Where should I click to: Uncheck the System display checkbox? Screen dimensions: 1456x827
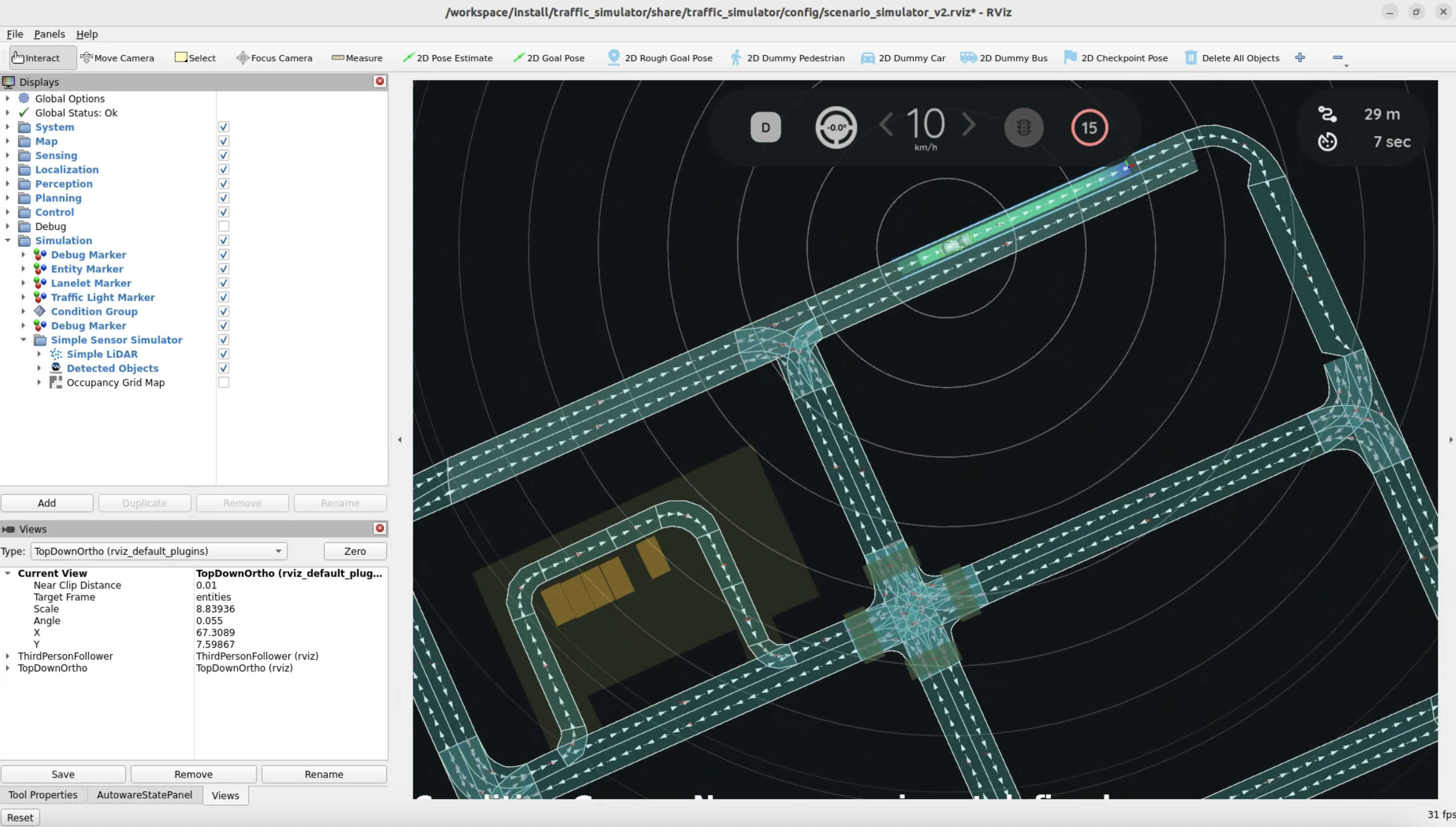tap(223, 127)
